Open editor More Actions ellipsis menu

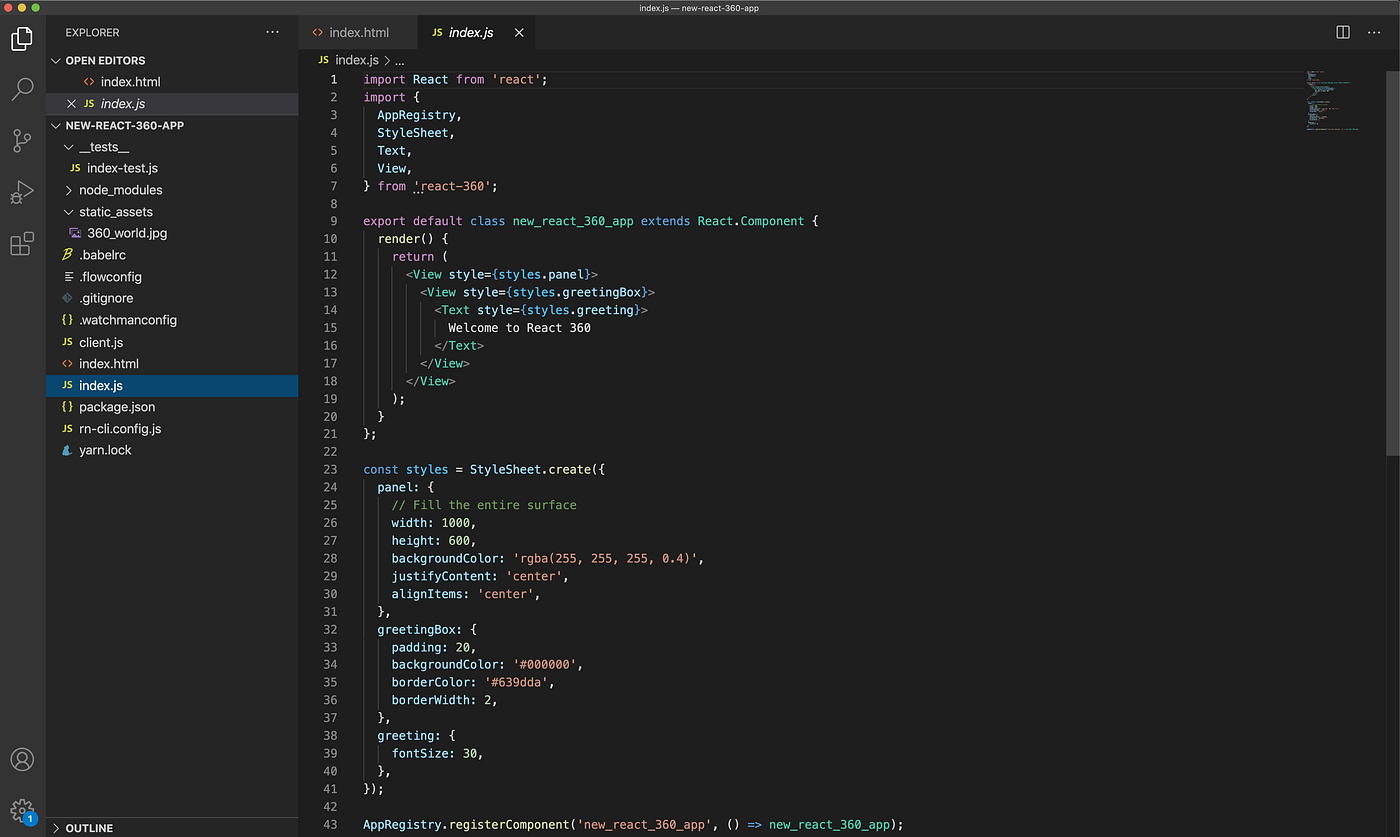(x=1374, y=33)
